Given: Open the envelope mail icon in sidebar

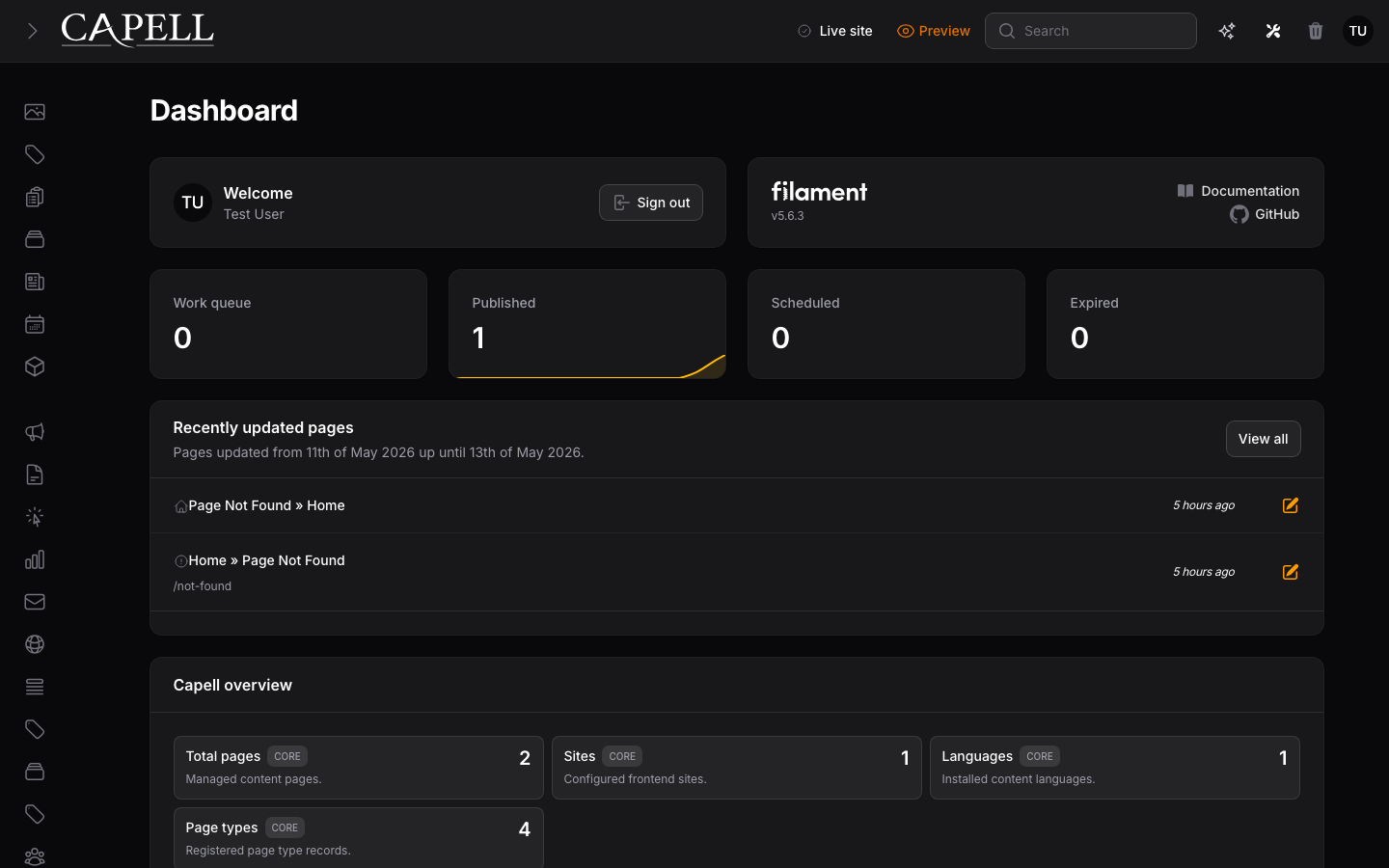Looking at the screenshot, I should pyautogui.click(x=35, y=602).
